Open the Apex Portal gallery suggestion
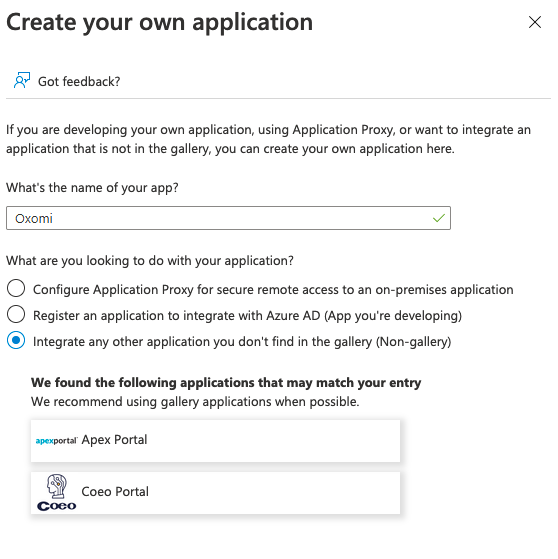The image size is (558, 559). [x=215, y=441]
